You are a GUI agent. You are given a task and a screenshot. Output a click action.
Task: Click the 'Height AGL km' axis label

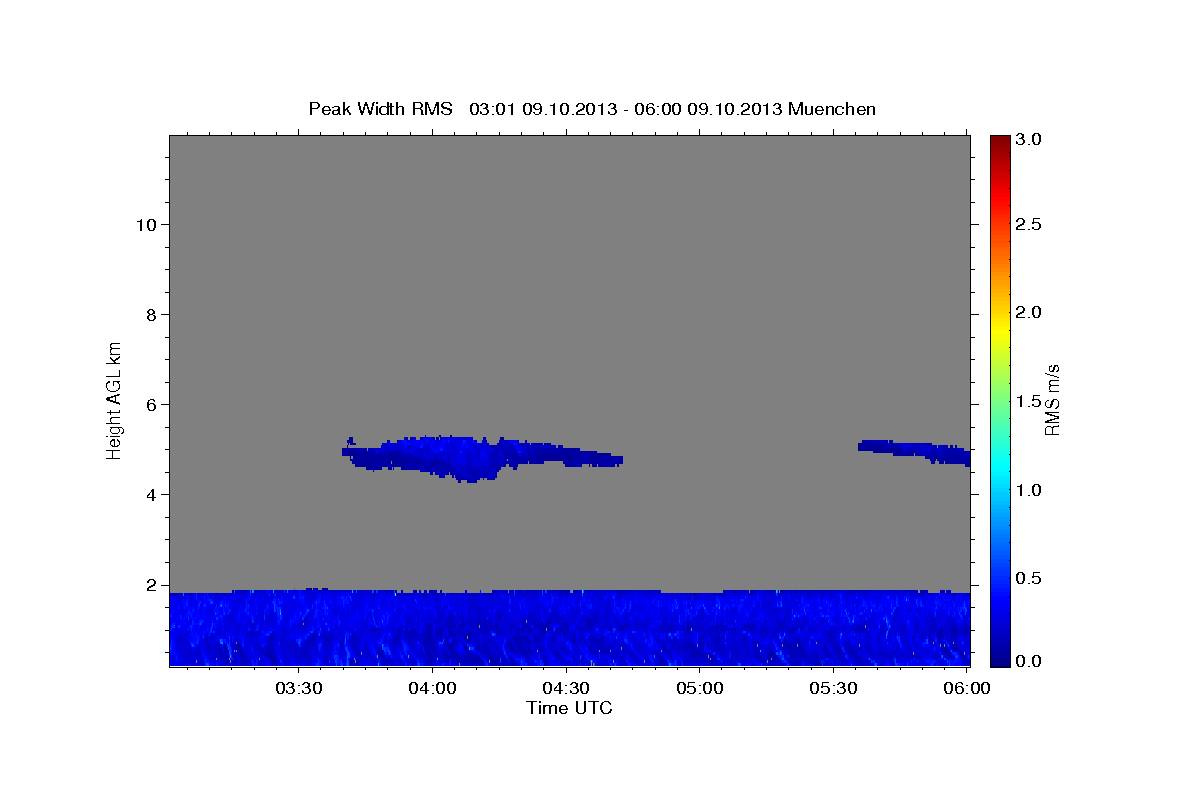tap(115, 399)
